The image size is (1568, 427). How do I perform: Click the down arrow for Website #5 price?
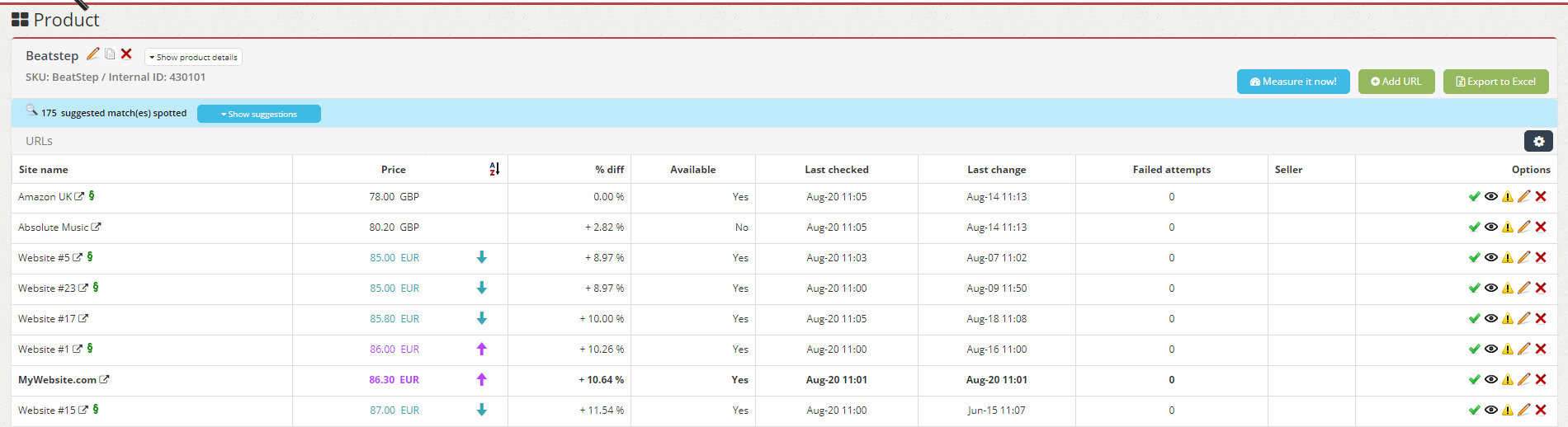coord(482,257)
